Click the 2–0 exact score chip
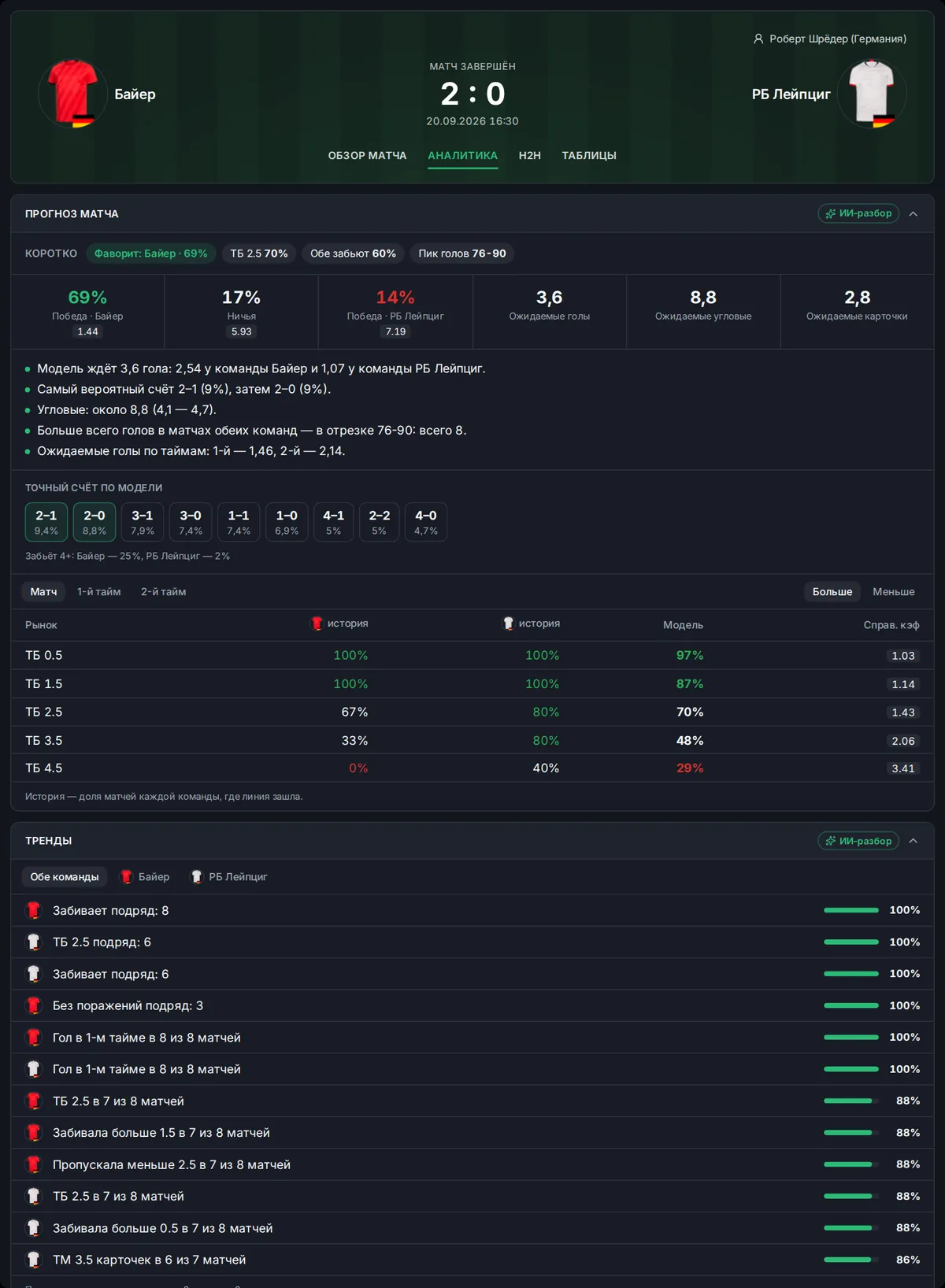Viewport: 945px width, 1288px height. pos(94,522)
